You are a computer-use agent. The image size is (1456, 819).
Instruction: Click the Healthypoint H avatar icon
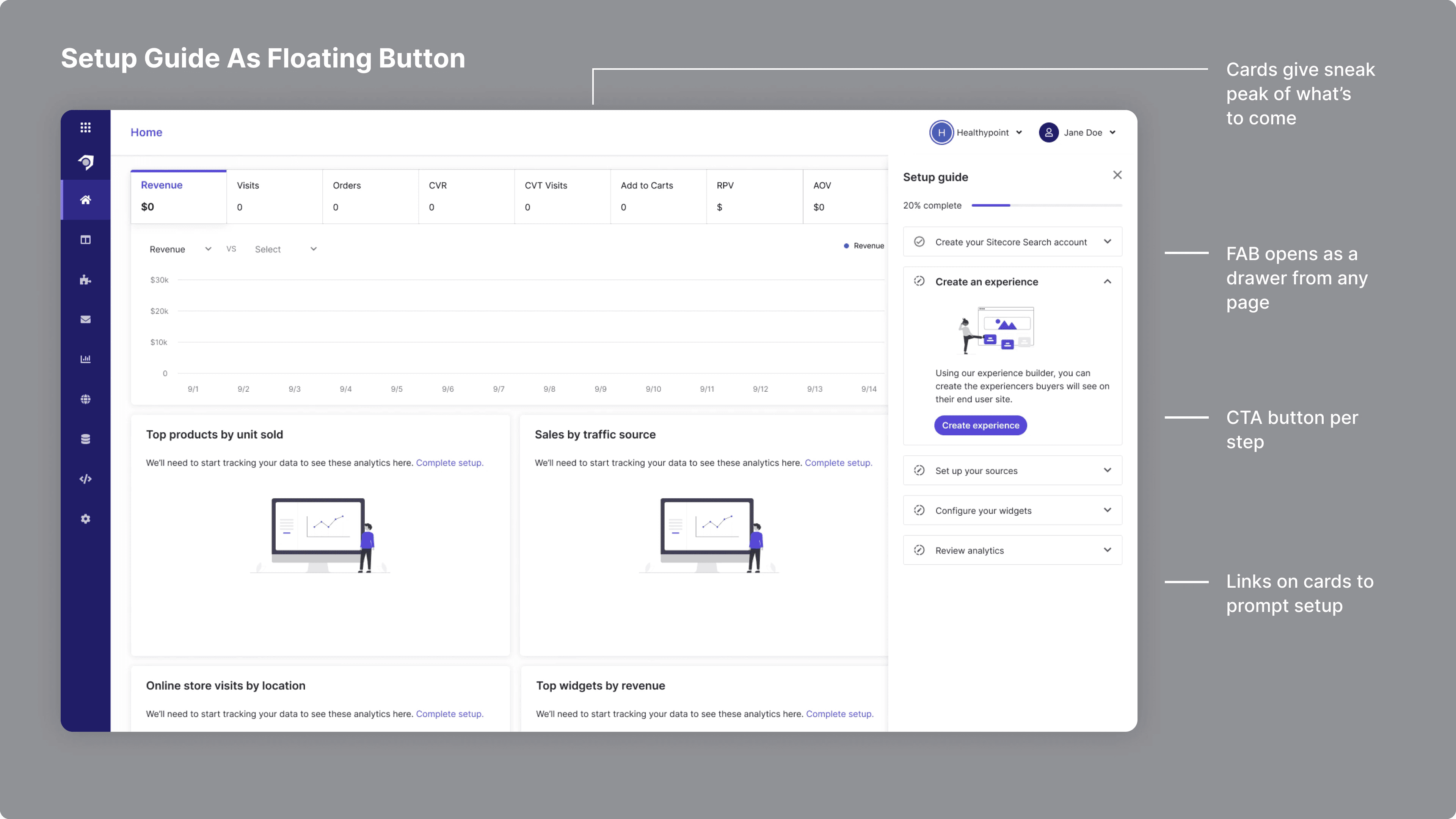(941, 132)
